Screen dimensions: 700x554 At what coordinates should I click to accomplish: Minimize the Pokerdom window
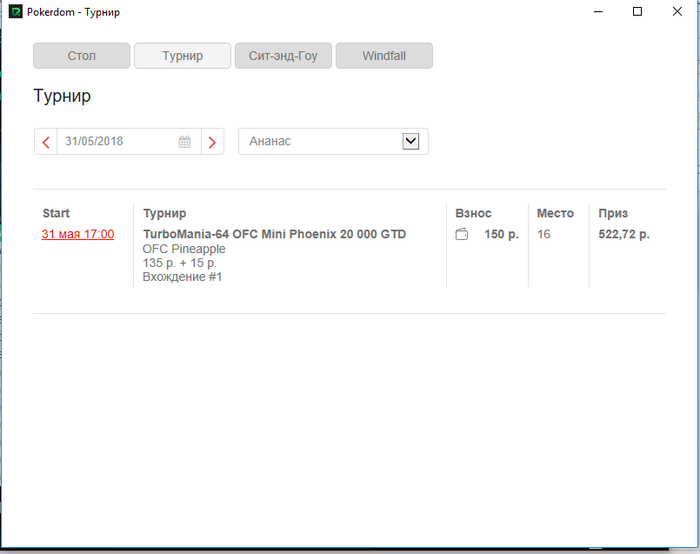(x=598, y=12)
